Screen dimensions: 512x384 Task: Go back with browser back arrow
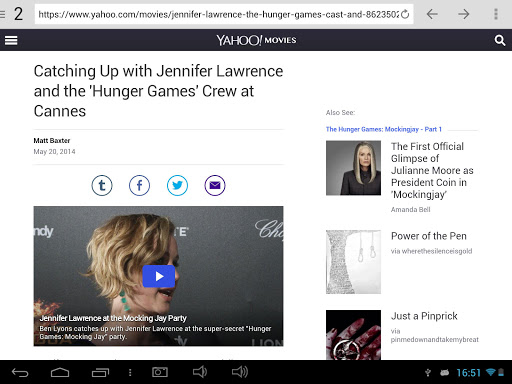click(432, 14)
